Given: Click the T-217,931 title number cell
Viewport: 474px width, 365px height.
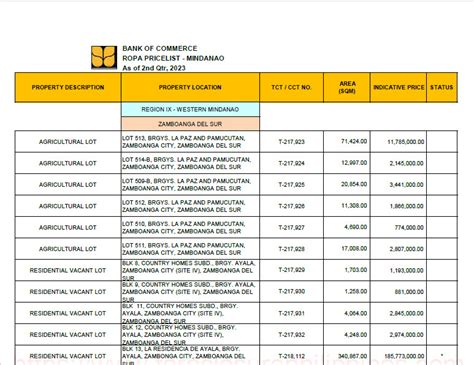Looking at the screenshot, I should coord(291,313).
